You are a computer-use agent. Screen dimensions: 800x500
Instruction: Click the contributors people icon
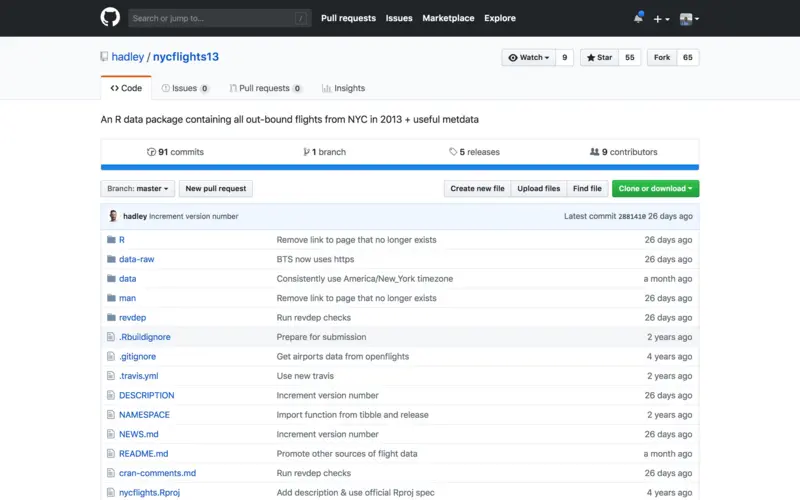tap(594, 152)
